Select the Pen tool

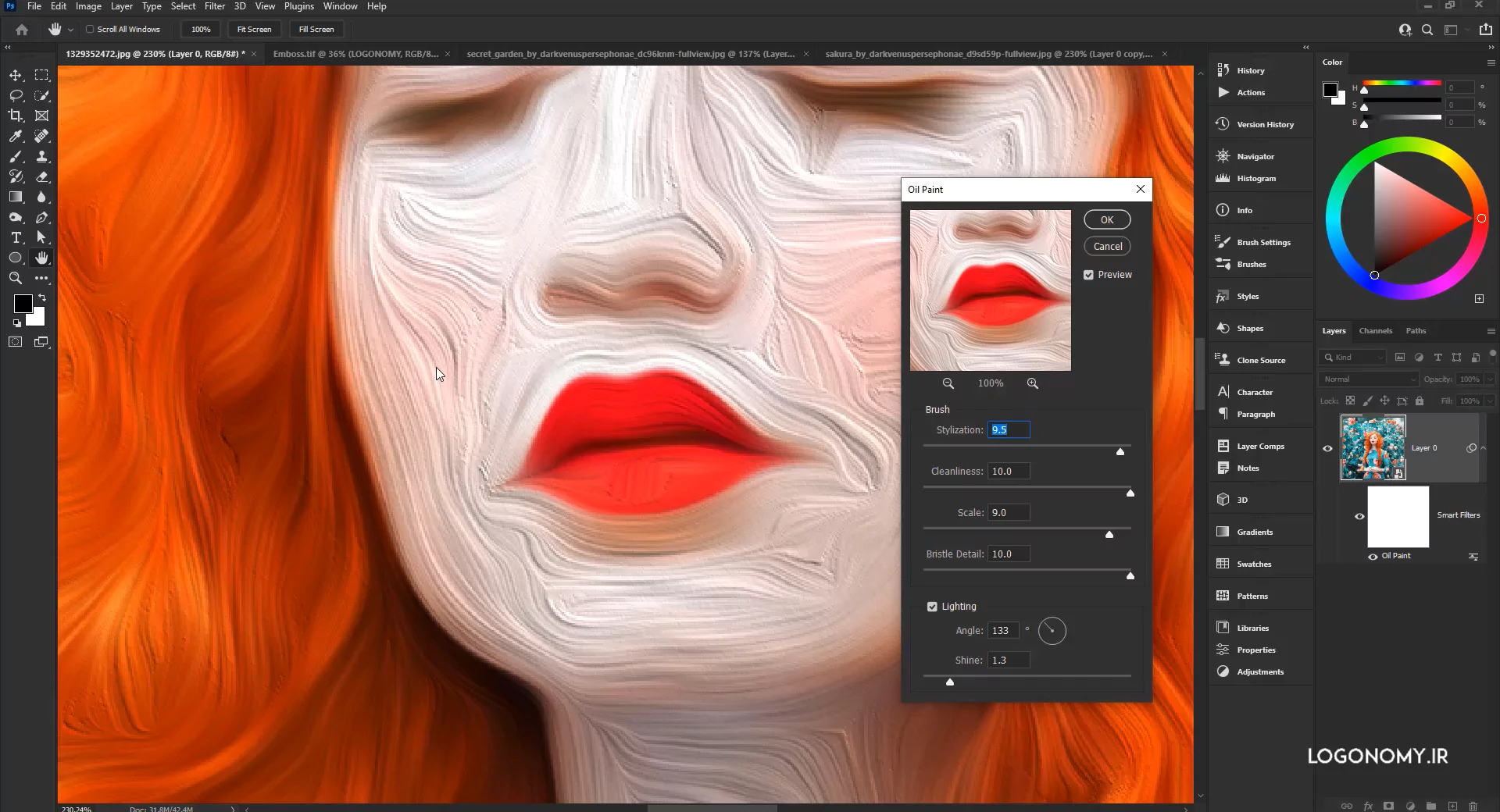click(42, 217)
